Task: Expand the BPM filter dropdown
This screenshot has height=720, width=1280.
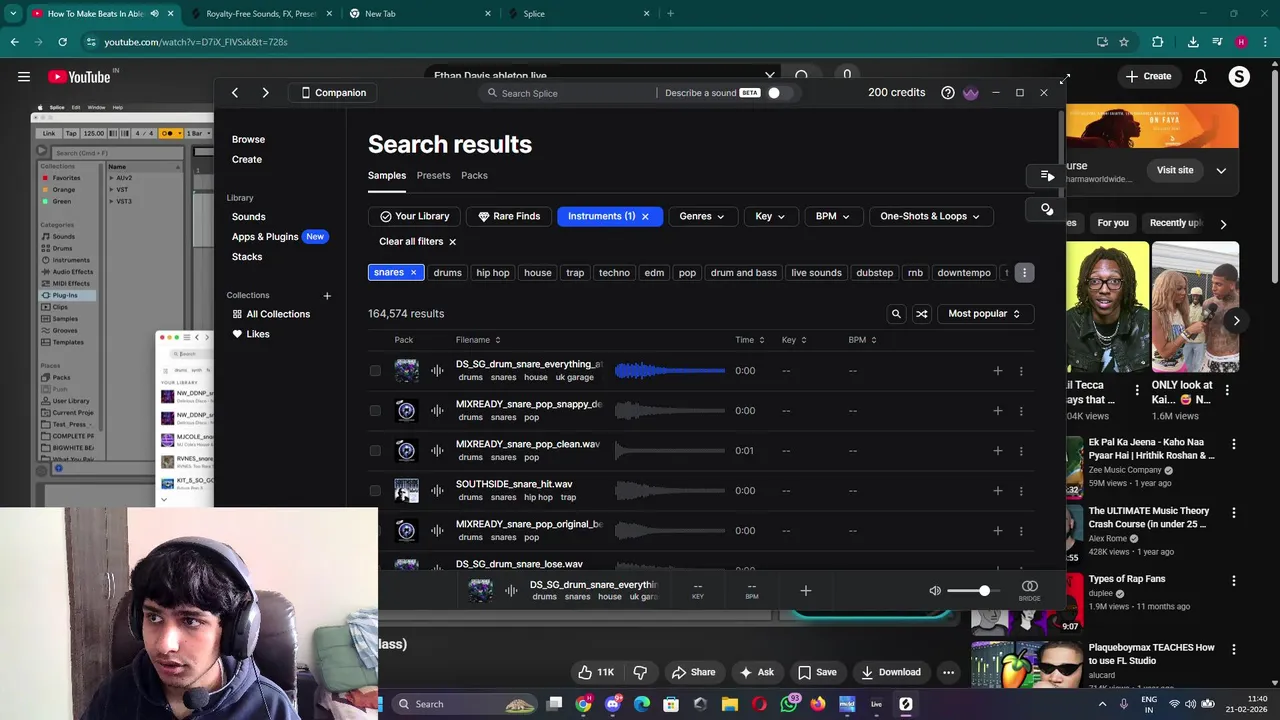Action: coord(833,216)
